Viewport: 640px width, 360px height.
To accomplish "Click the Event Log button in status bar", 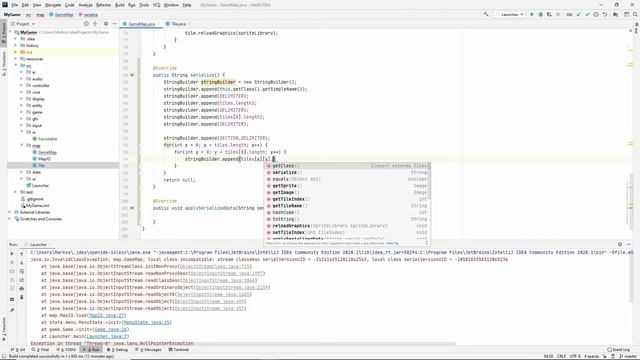I will [618, 350].
